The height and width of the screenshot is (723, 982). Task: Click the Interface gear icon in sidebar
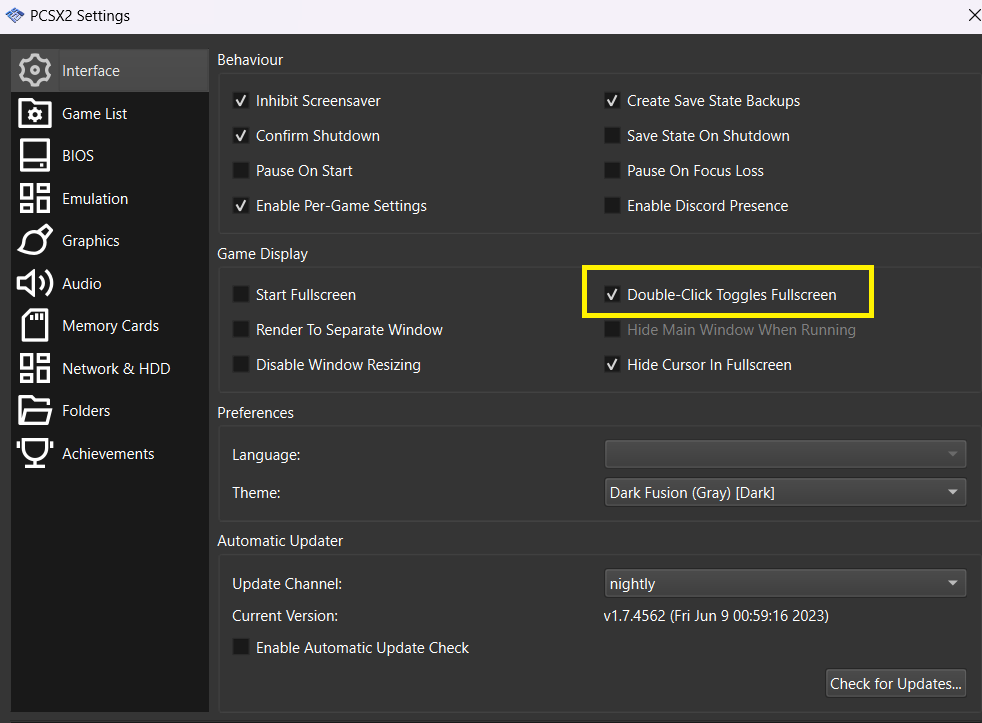[x=35, y=71]
